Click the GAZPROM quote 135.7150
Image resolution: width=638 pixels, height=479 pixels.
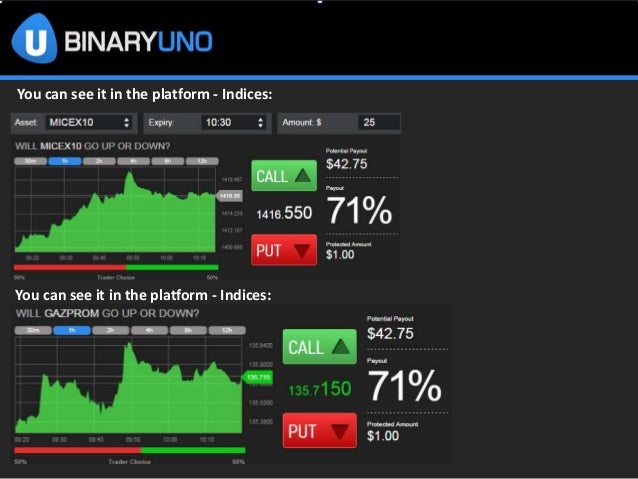tap(320, 389)
